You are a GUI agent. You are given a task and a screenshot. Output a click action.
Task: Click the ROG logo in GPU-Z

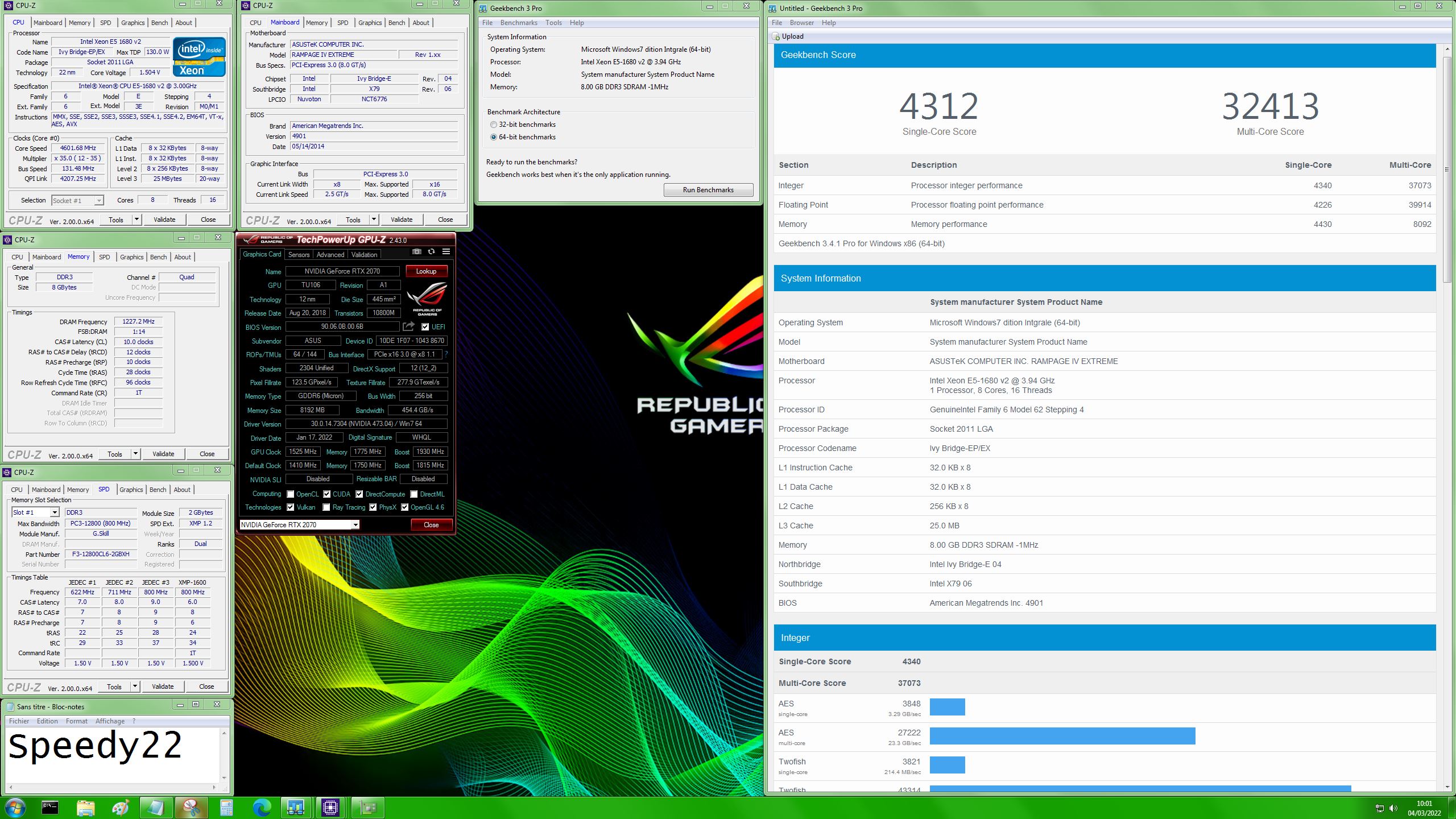click(x=427, y=299)
